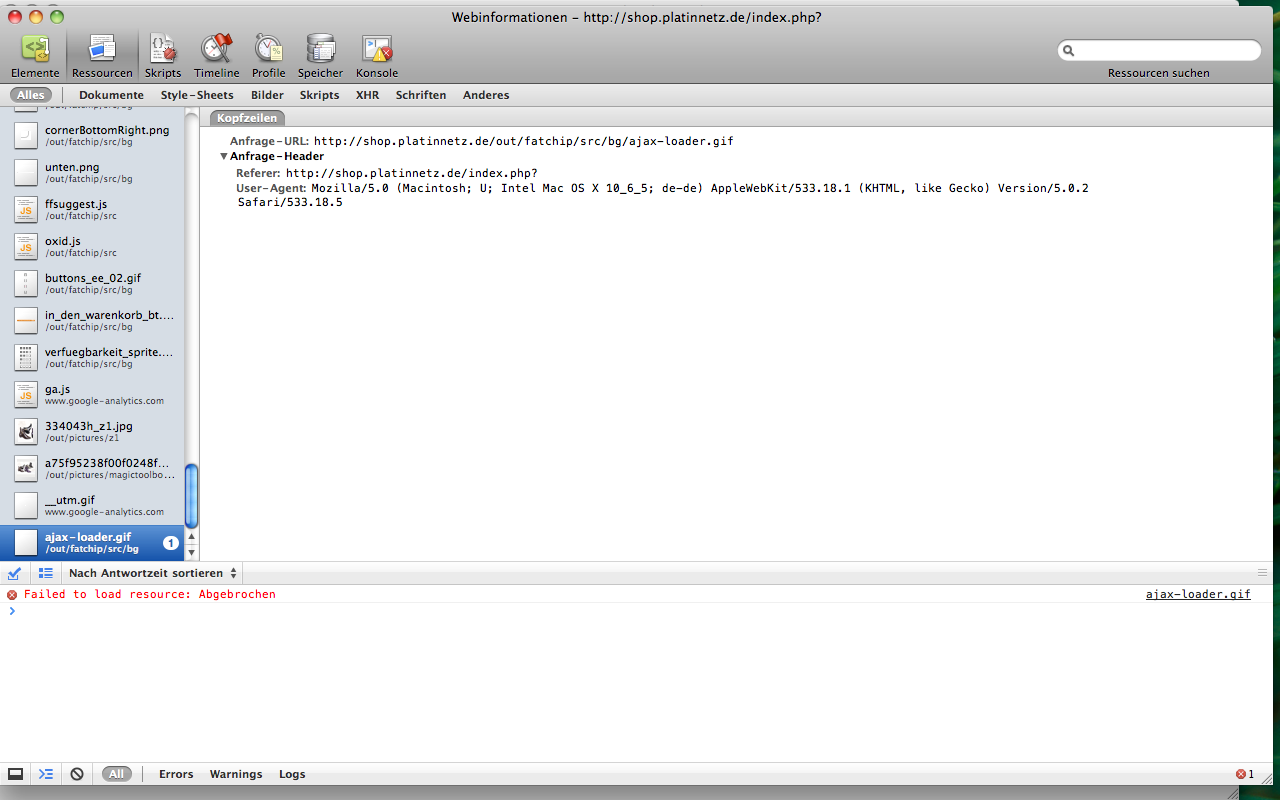Clear the console log icon
This screenshot has height=800, width=1280.
point(77,774)
